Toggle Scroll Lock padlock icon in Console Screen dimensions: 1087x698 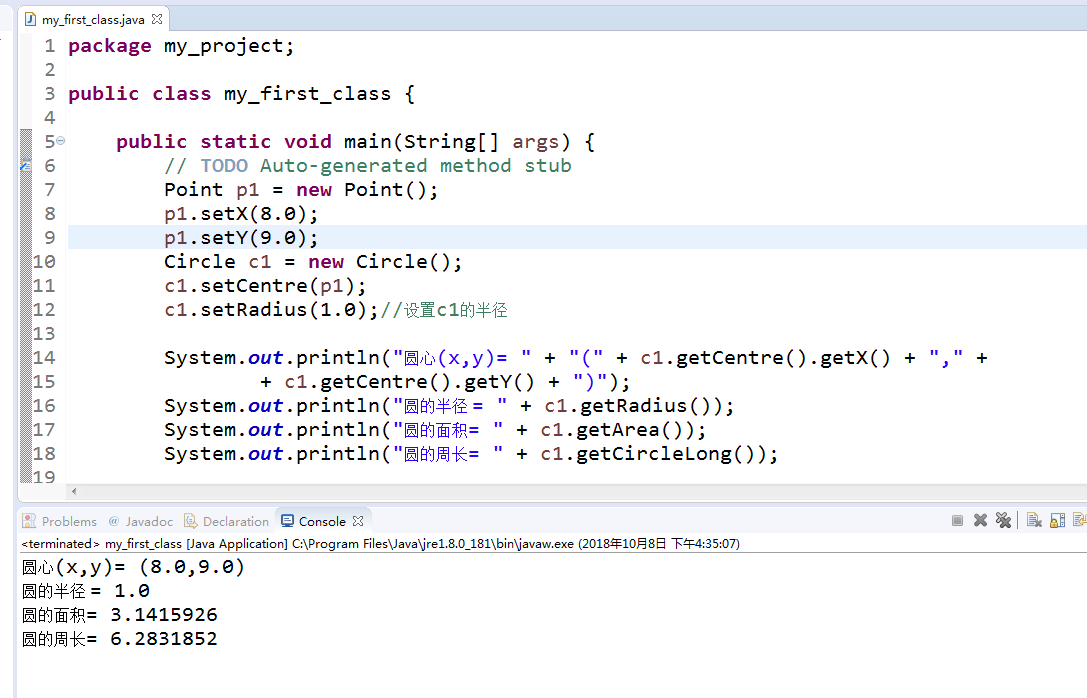tap(1057, 521)
